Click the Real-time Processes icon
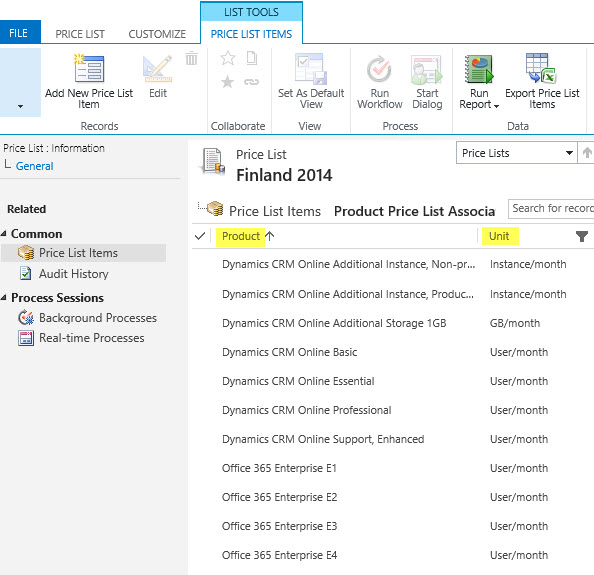This screenshot has width=594, height=575. 26,338
